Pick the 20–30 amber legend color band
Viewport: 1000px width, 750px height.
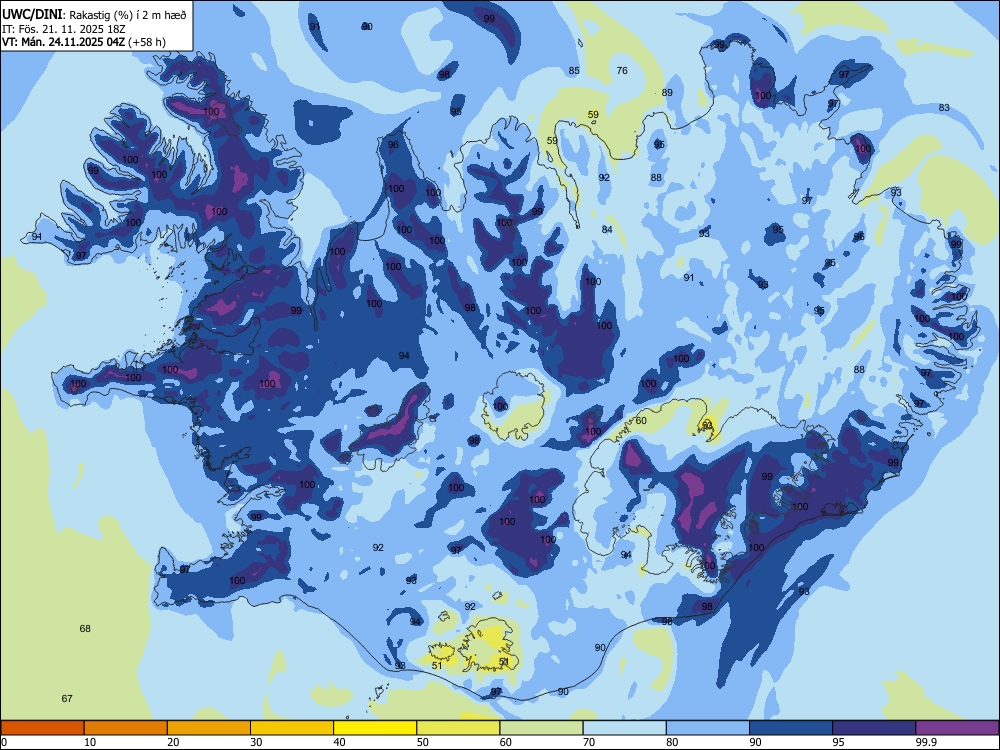[209, 728]
